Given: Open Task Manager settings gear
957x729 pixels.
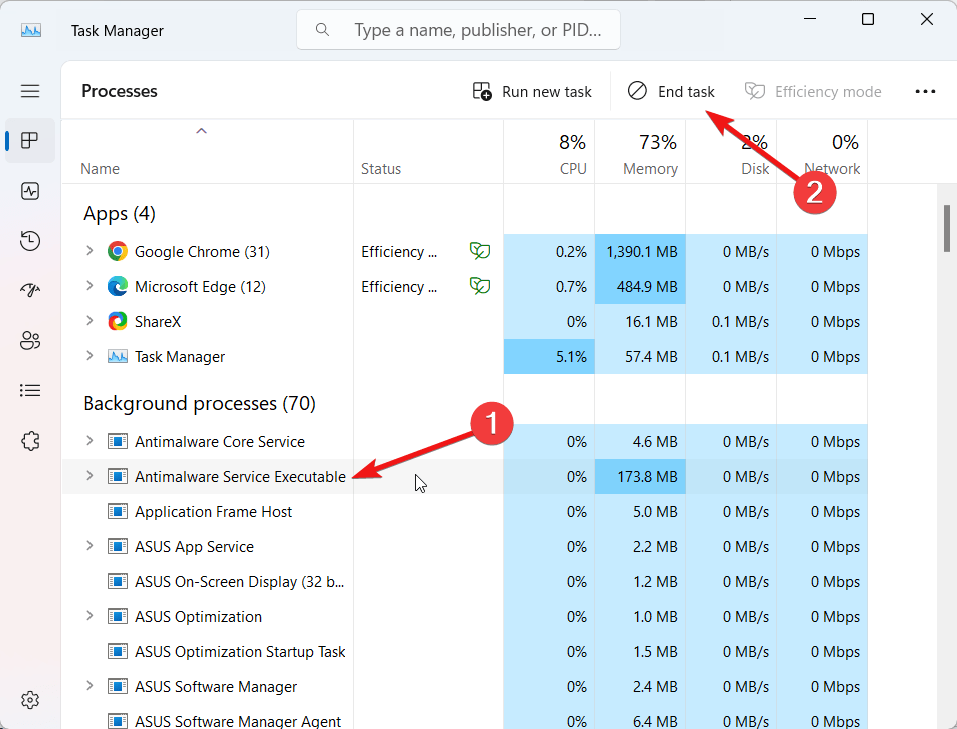Looking at the screenshot, I should (30, 700).
